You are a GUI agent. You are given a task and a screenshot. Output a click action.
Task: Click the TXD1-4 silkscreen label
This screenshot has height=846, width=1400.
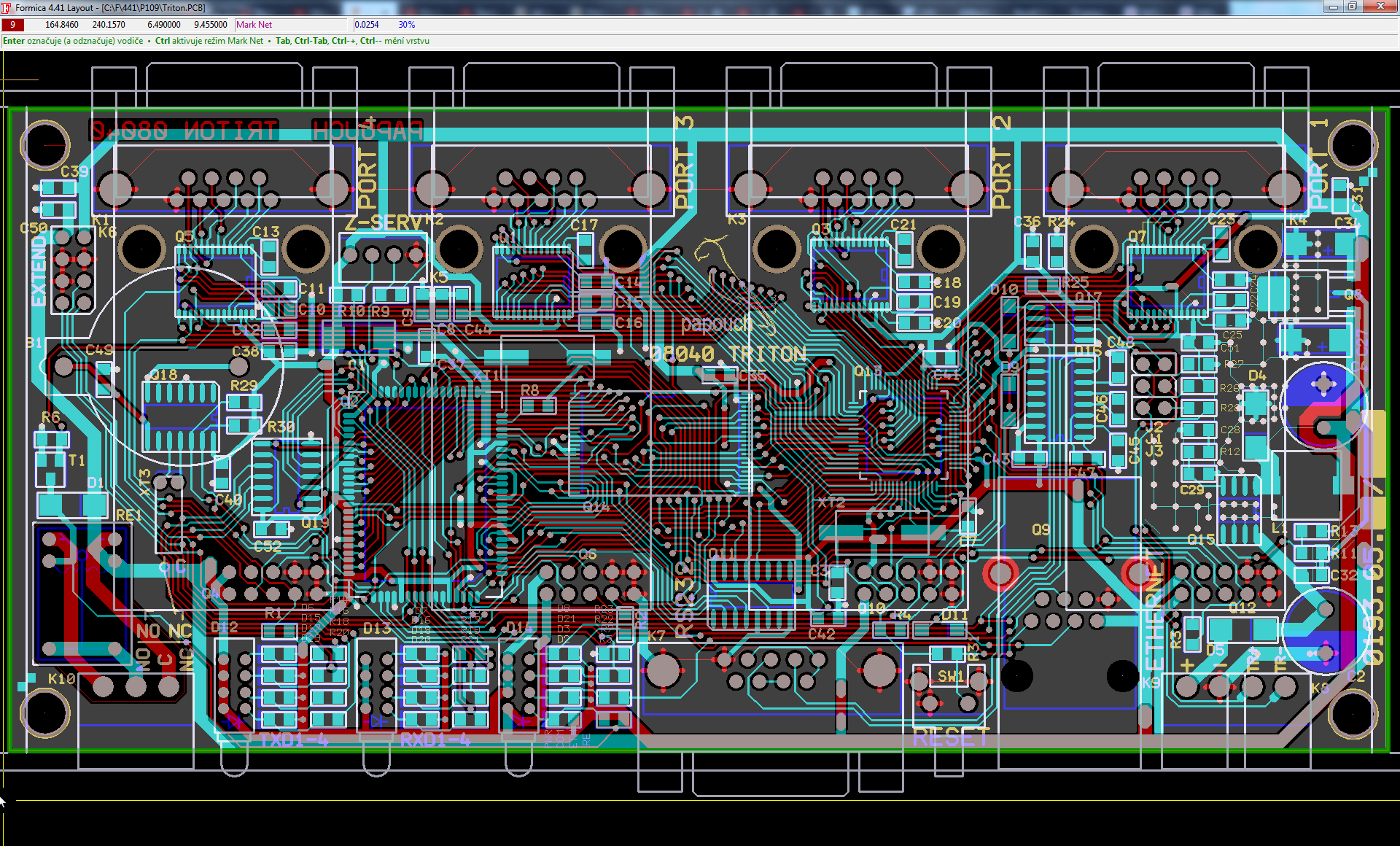pyautogui.click(x=295, y=740)
